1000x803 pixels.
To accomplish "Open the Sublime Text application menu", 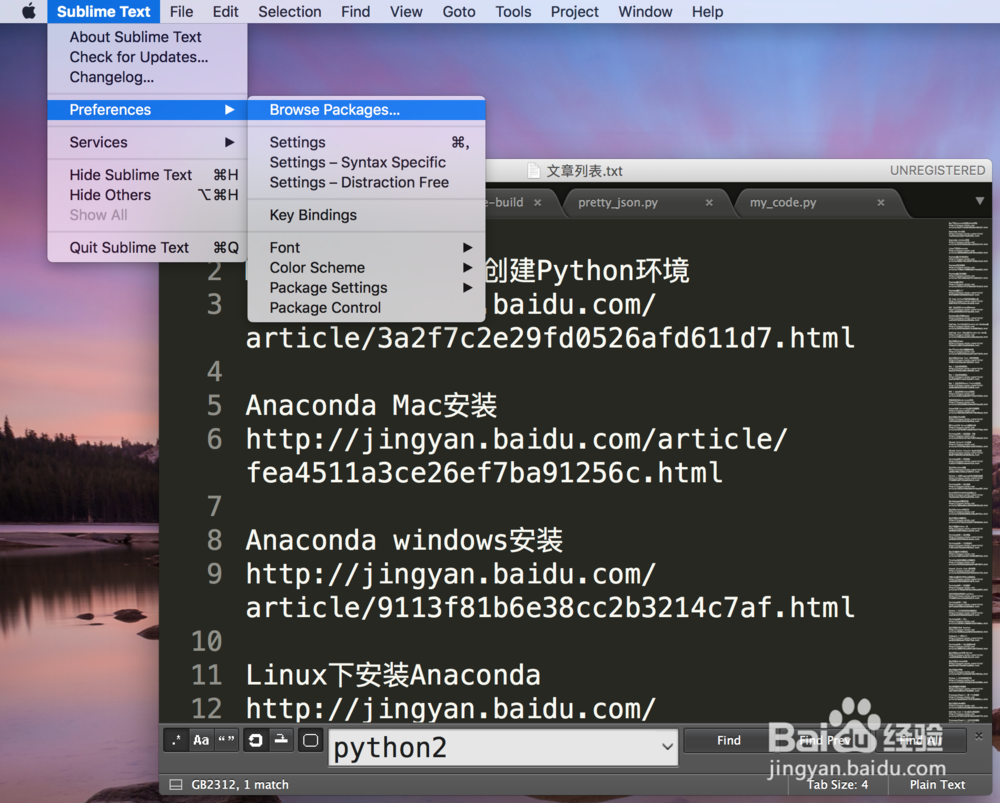I will click(103, 11).
